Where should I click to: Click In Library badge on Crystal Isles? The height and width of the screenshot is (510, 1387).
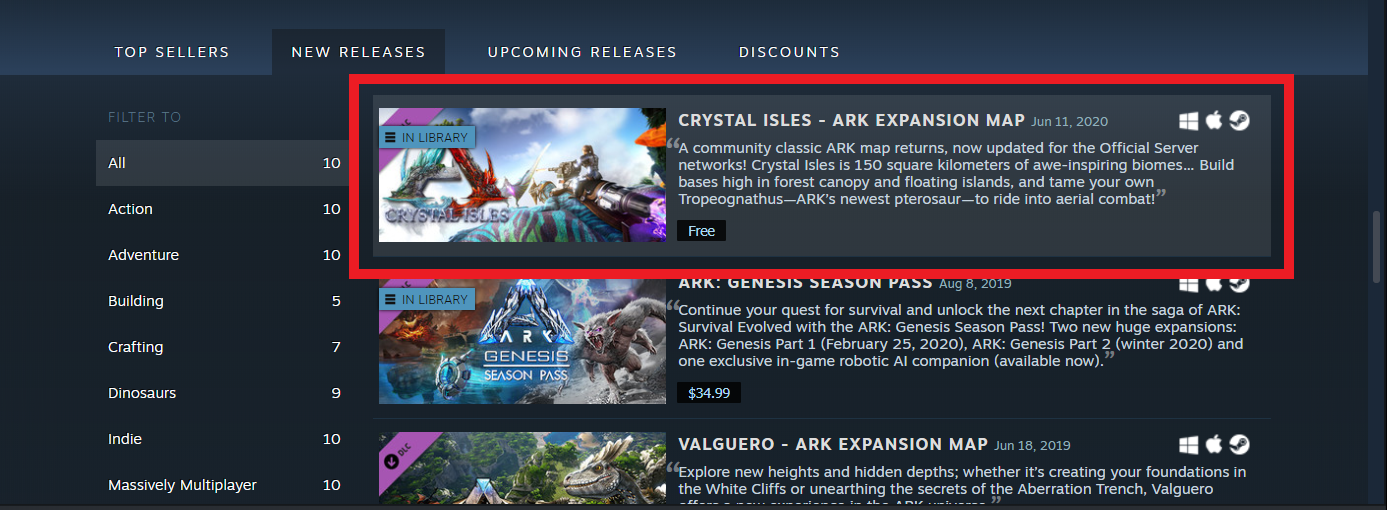[427, 136]
